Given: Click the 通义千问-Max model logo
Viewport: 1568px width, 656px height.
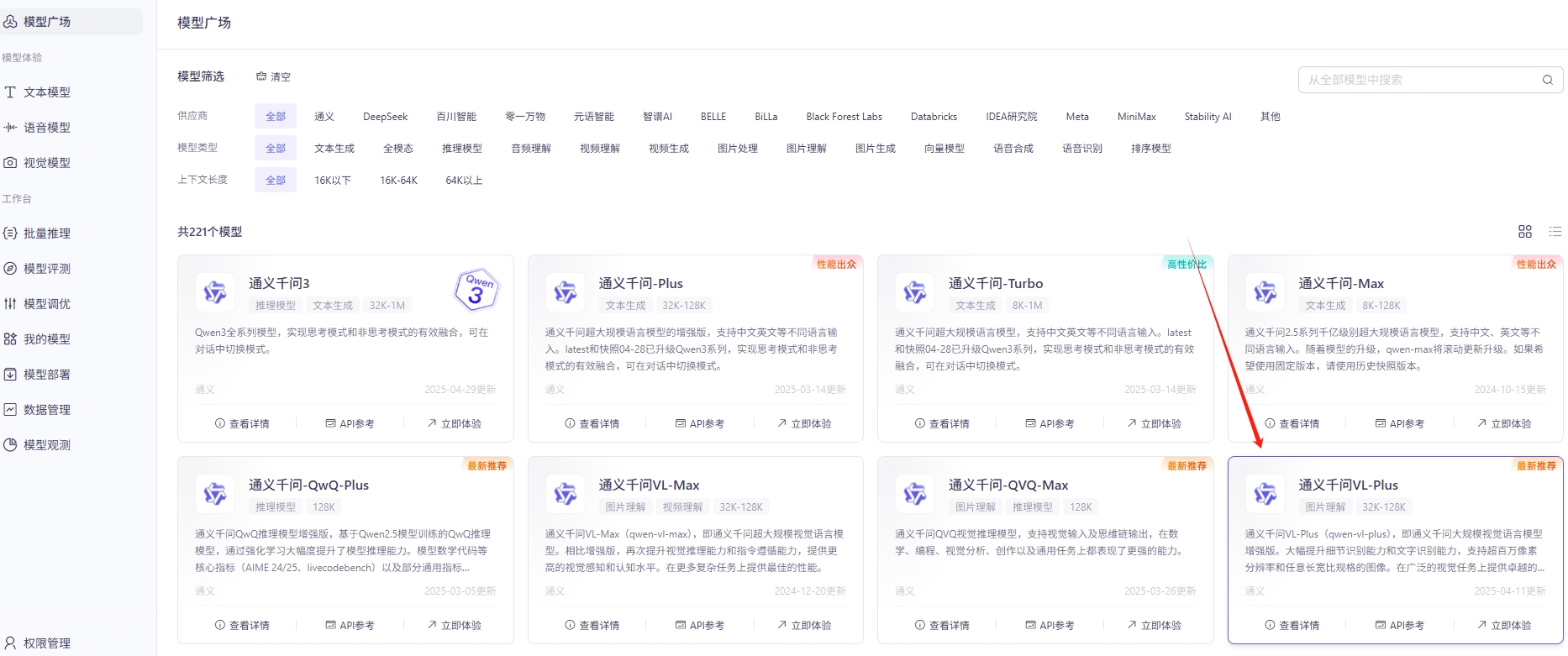Looking at the screenshot, I should point(1265,292).
